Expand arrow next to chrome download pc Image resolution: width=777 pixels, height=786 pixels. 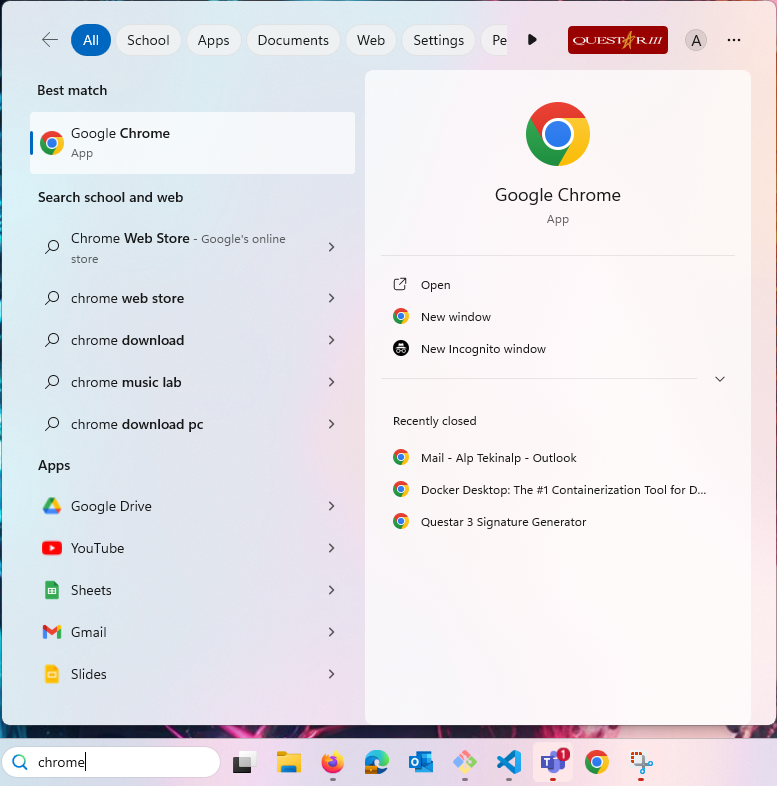[331, 425]
